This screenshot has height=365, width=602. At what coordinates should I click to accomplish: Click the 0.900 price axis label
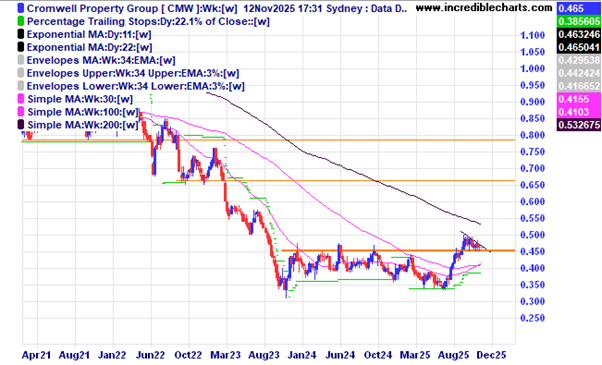click(533, 102)
